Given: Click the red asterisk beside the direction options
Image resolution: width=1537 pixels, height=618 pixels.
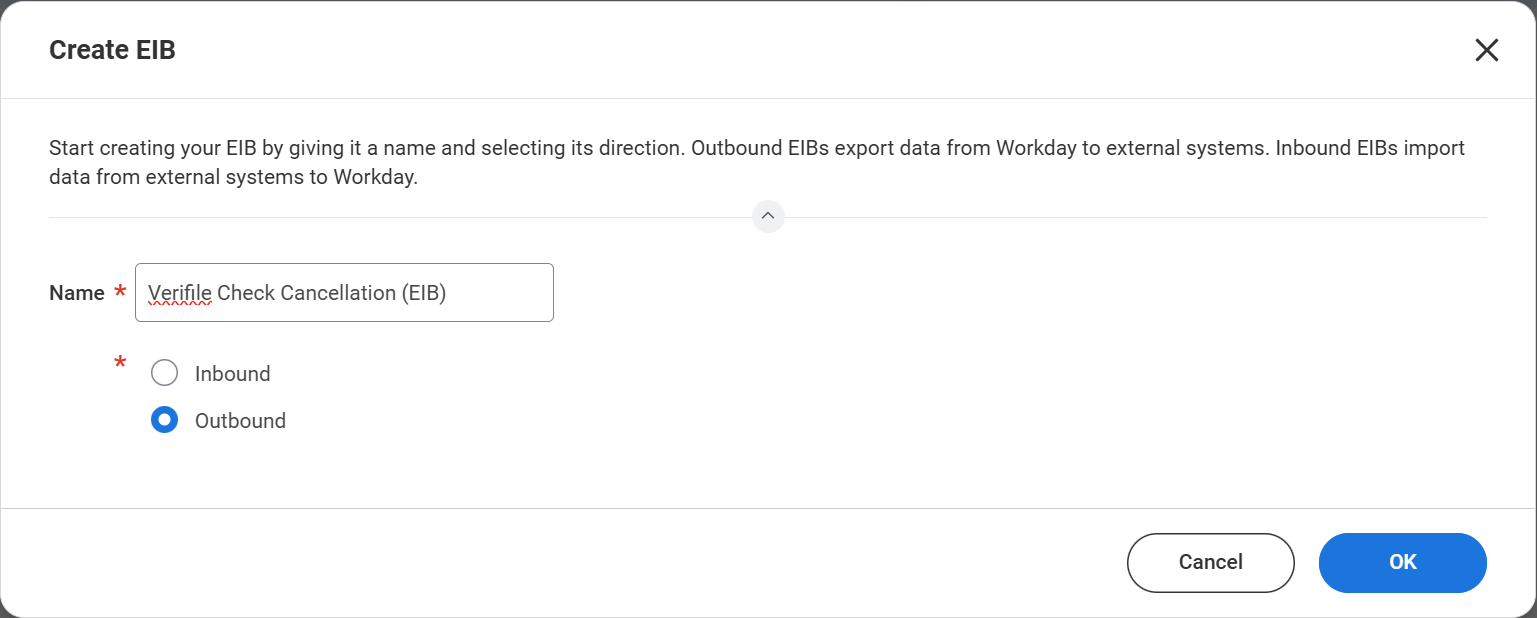Looking at the screenshot, I should [x=121, y=363].
